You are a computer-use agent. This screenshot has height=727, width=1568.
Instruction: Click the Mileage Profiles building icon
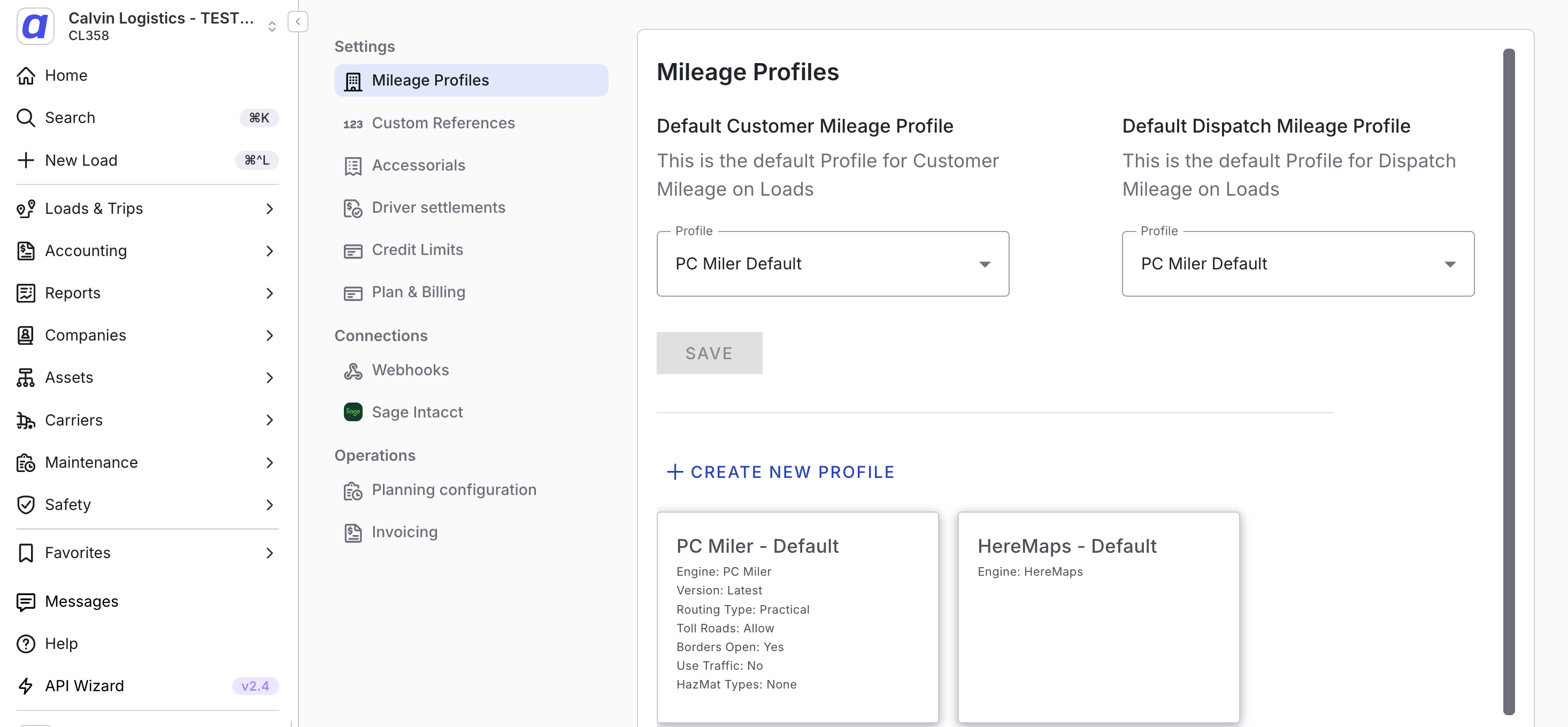(353, 81)
